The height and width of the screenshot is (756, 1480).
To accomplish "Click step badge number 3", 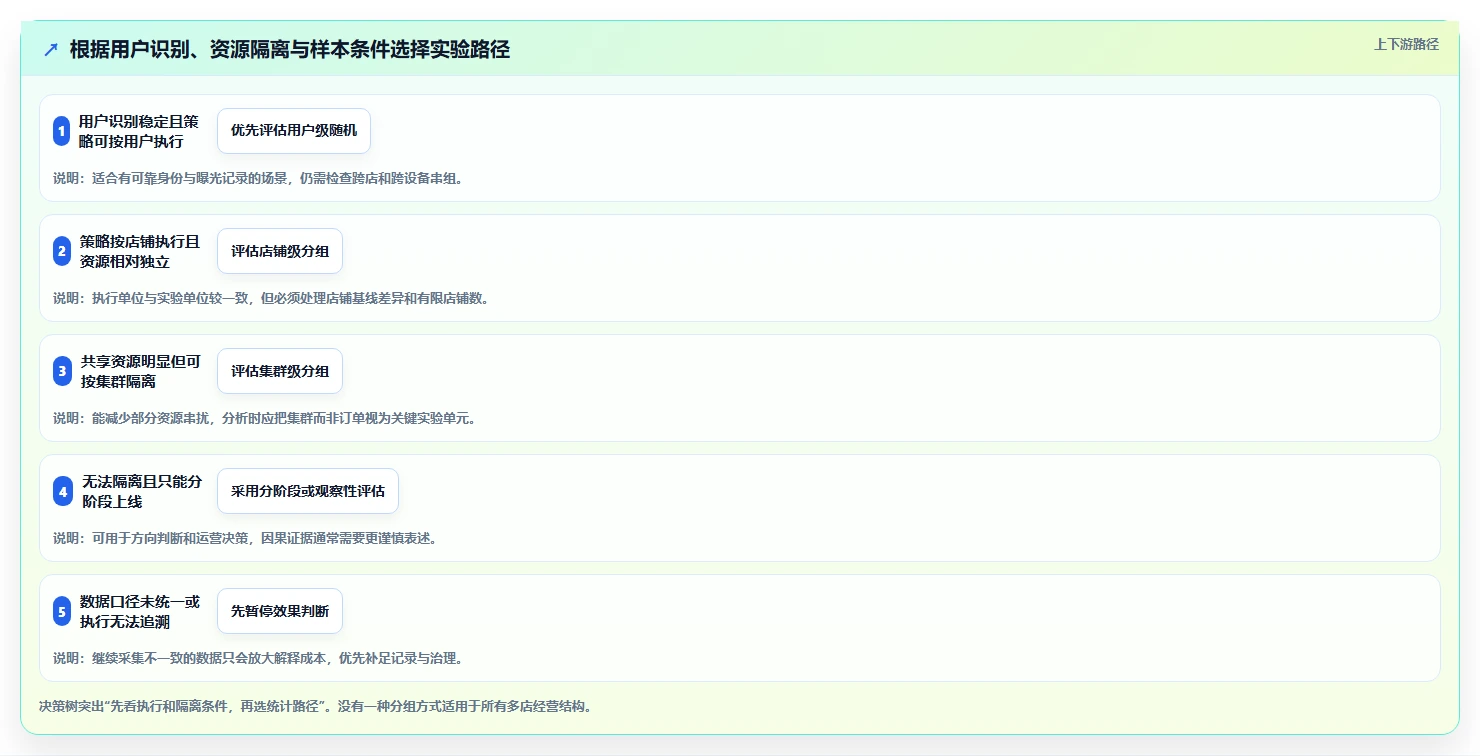I will (62, 371).
